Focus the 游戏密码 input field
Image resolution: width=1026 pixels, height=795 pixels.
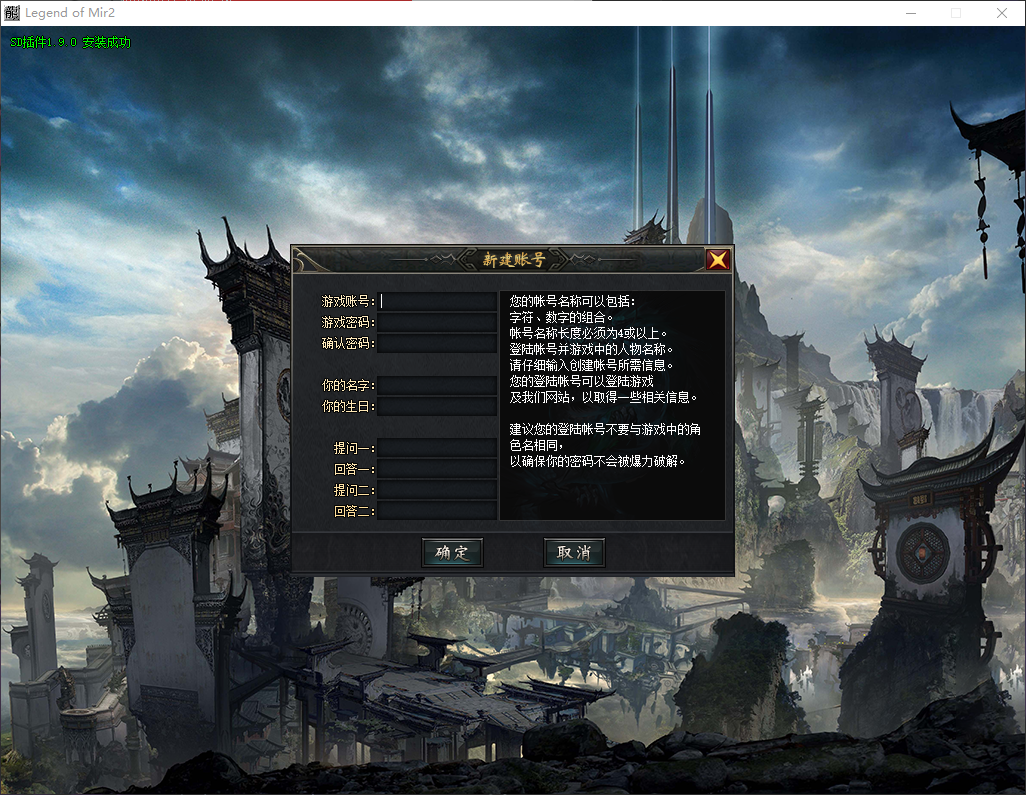(x=436, y=322)
